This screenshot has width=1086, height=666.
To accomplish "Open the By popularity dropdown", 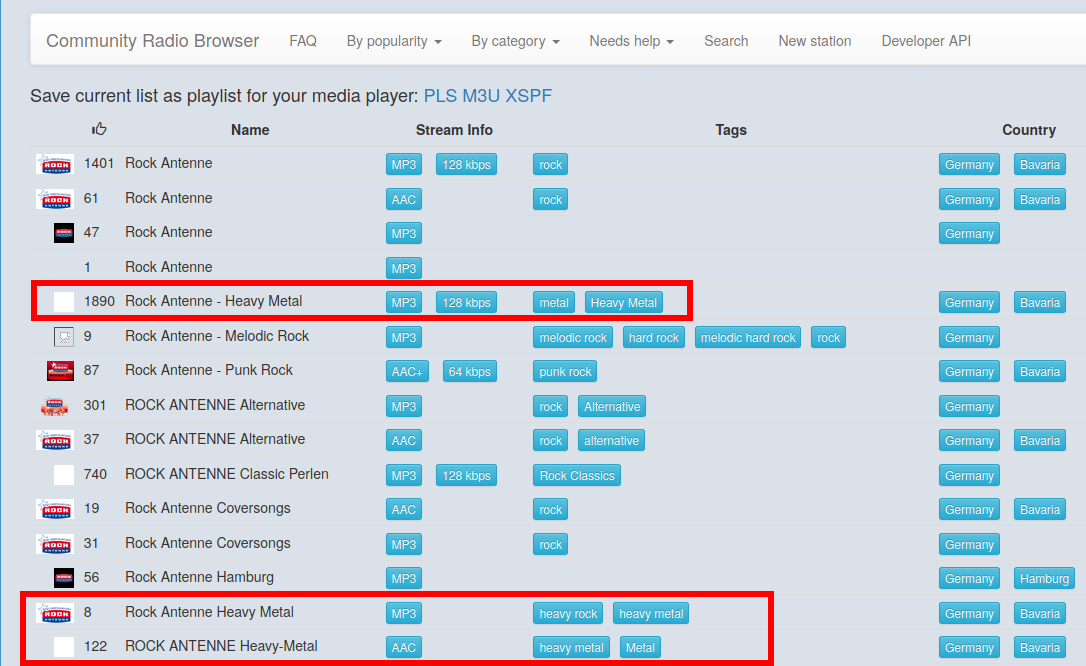I will (394, 41).
